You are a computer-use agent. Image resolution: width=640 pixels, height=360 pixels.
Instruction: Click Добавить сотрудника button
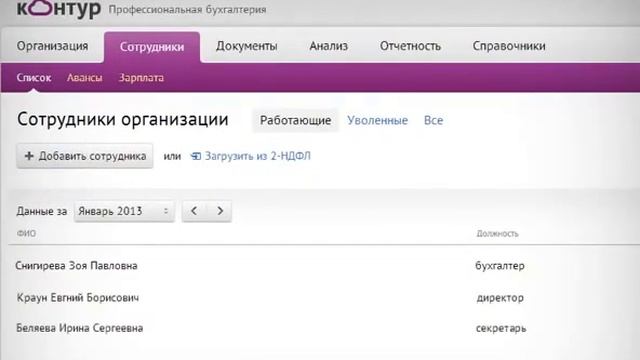(85, 156)
